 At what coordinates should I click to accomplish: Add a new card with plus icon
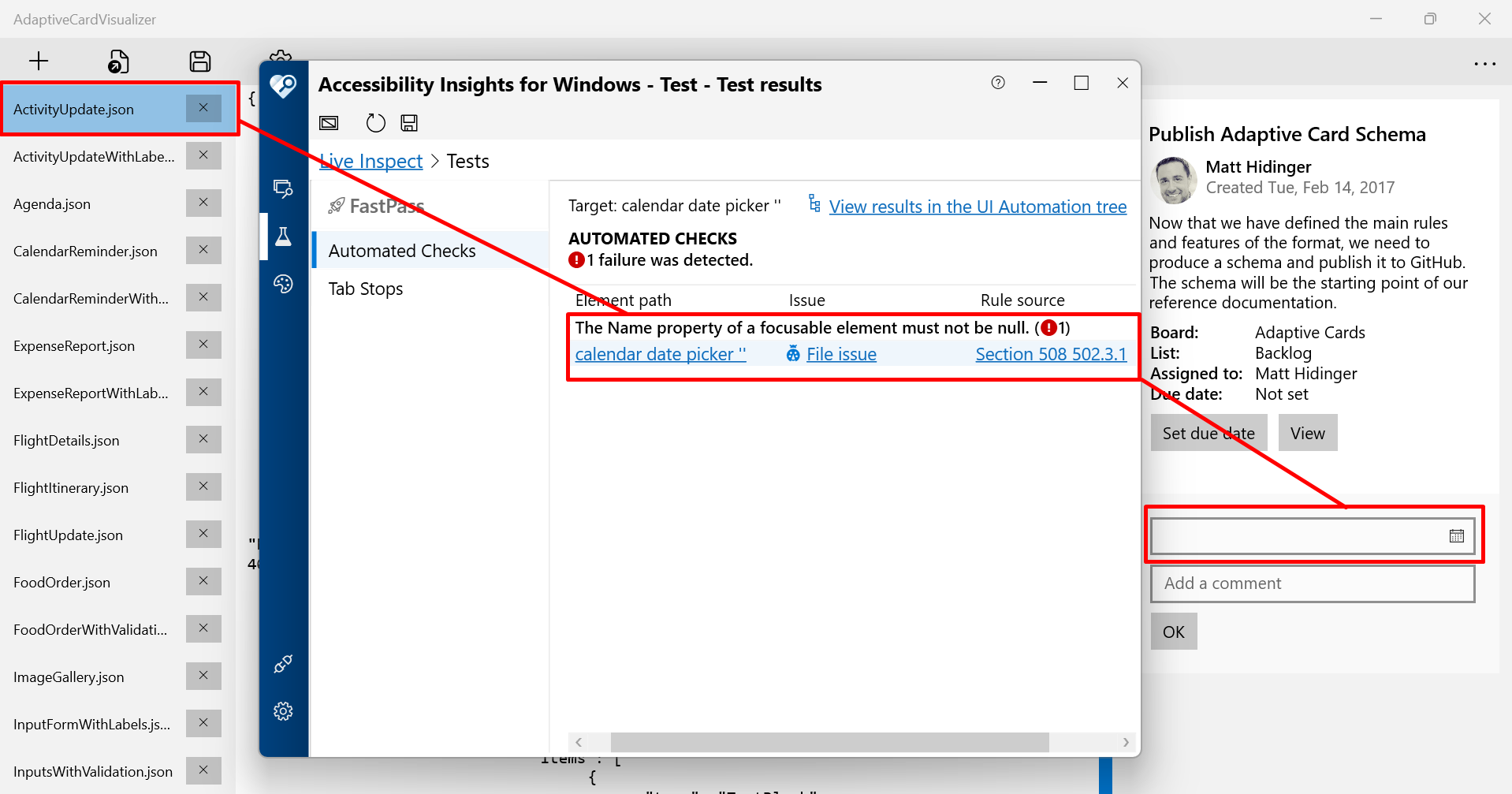pyautogui.click(x=38, y=61)
